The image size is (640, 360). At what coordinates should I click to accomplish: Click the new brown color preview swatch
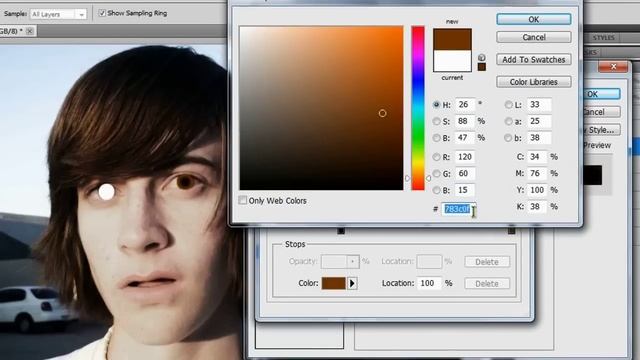[452, 40]
